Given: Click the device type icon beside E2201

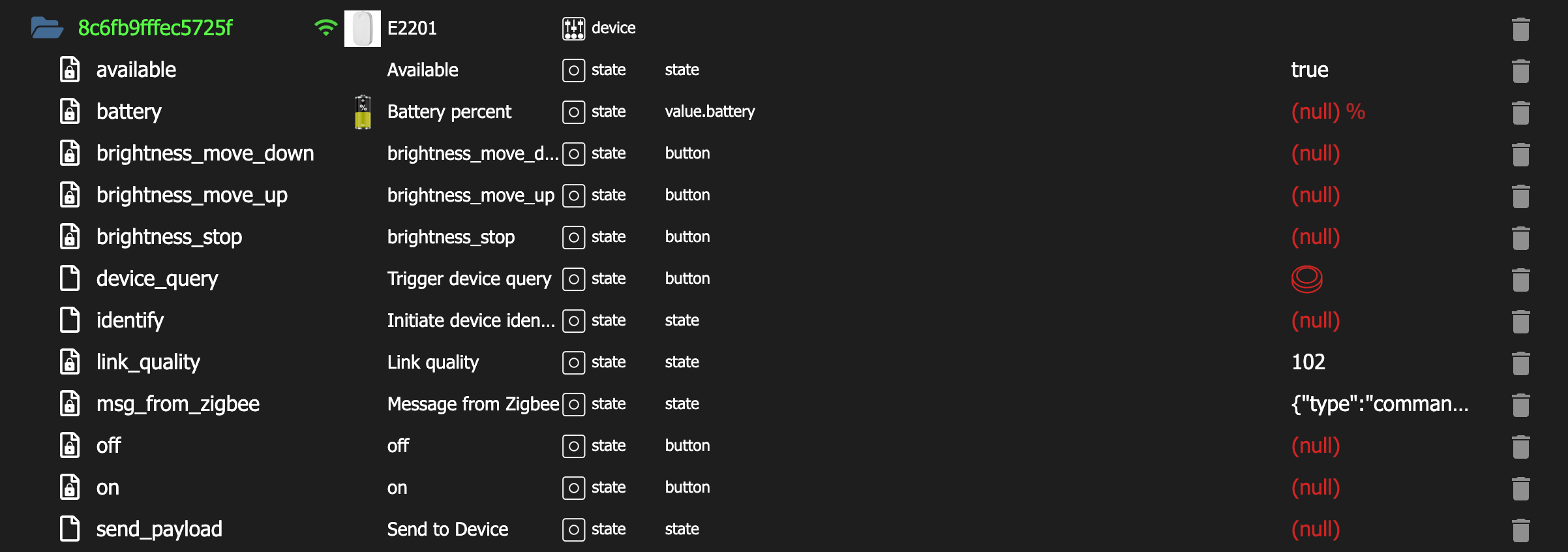Looking at the screenshot, I should pos(573,29).
